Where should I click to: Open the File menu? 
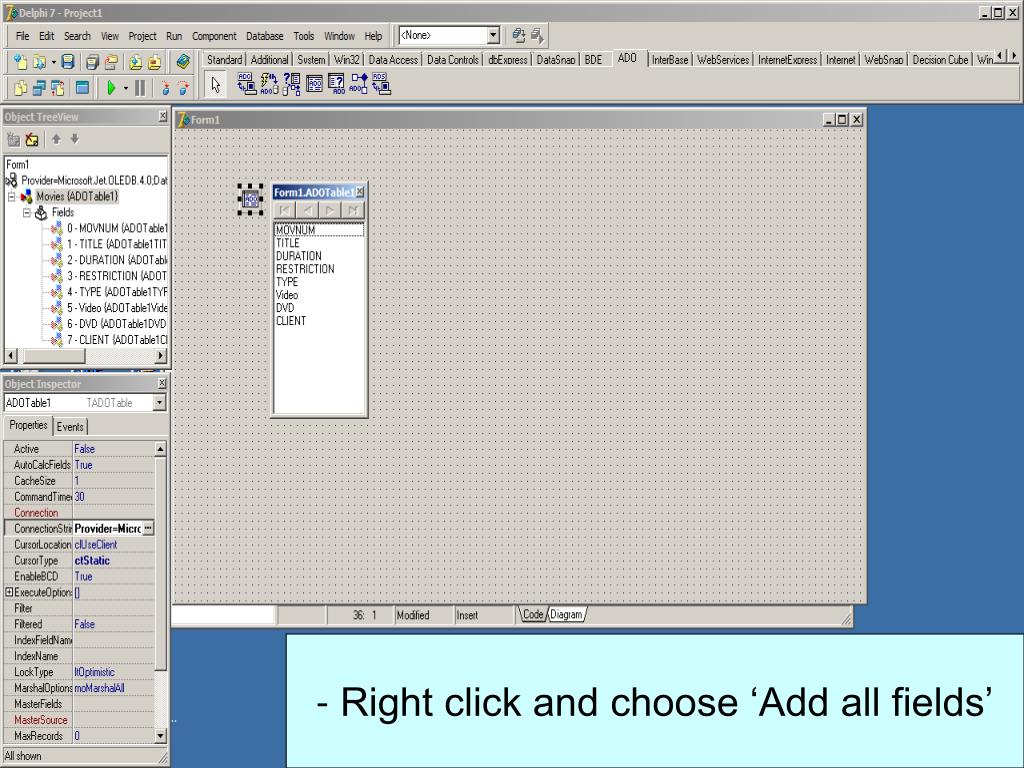22,36
